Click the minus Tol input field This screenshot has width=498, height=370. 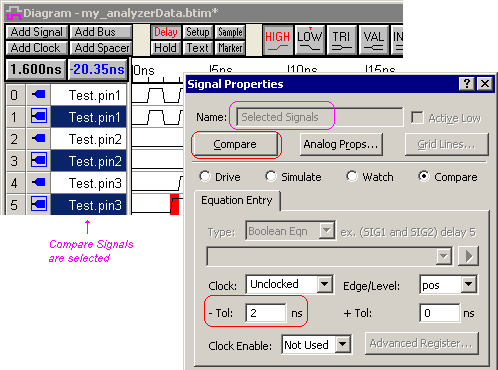point(266,313)
